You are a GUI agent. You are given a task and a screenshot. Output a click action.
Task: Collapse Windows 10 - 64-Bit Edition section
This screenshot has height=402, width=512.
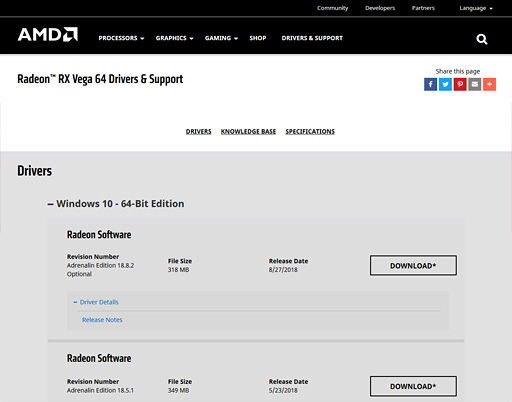click(x=116, y=204)
